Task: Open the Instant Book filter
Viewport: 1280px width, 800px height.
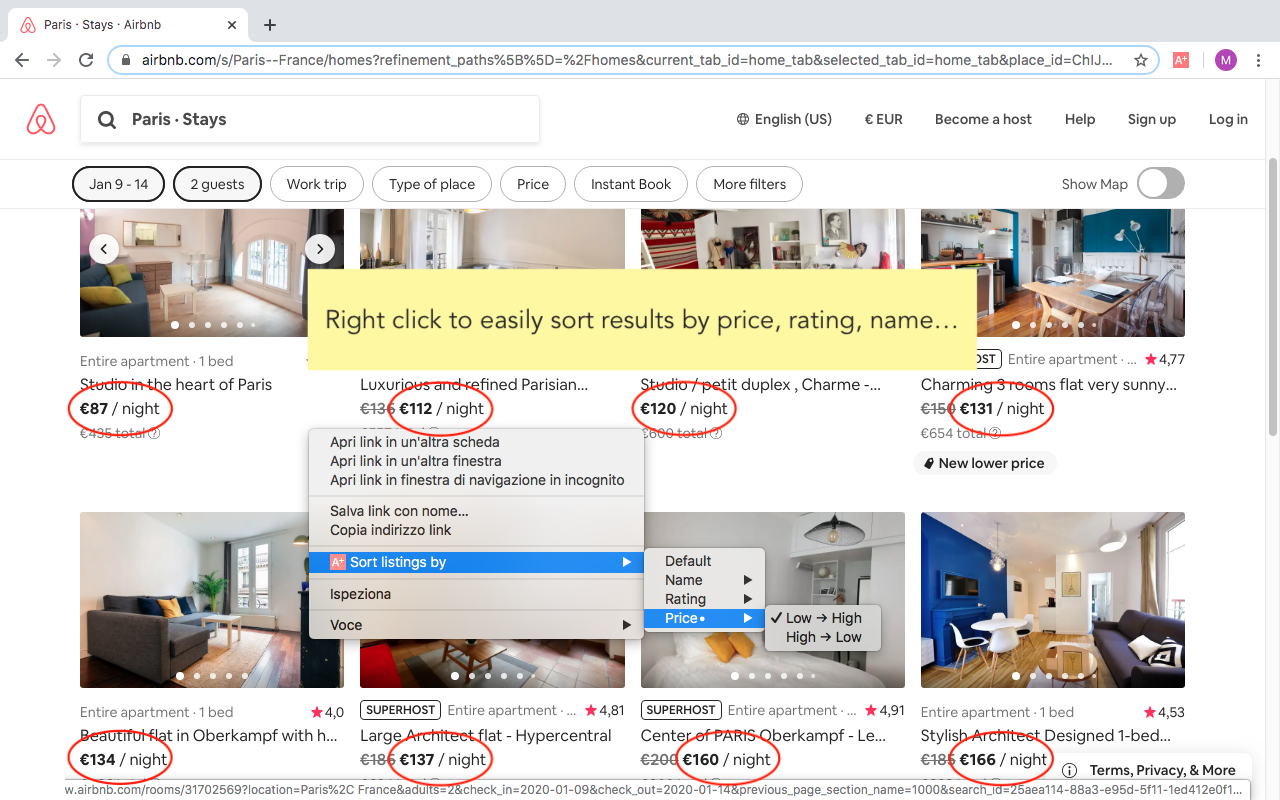Action: tap(631, 184)
